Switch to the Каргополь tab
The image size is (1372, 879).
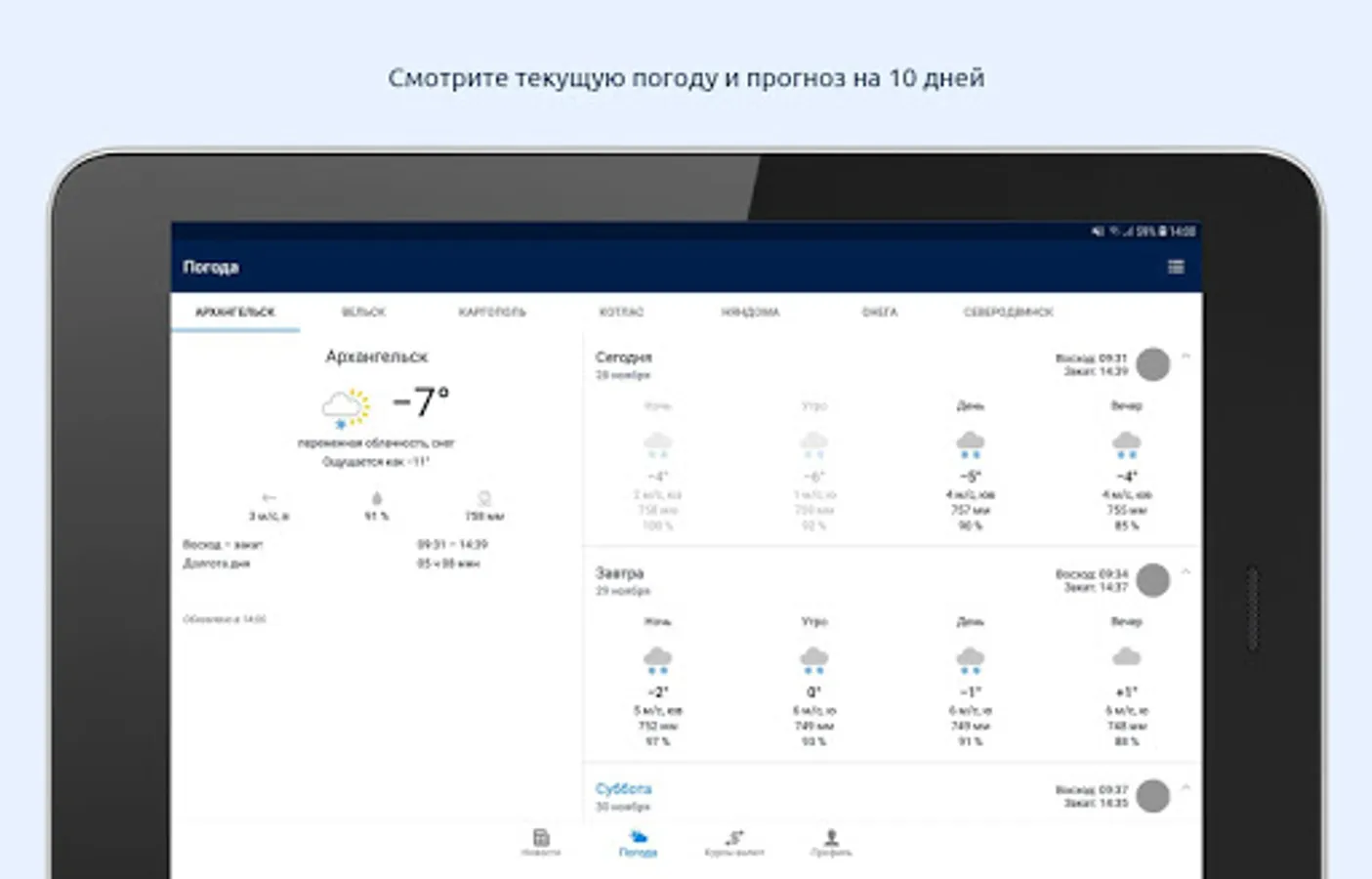coord(492,313)
